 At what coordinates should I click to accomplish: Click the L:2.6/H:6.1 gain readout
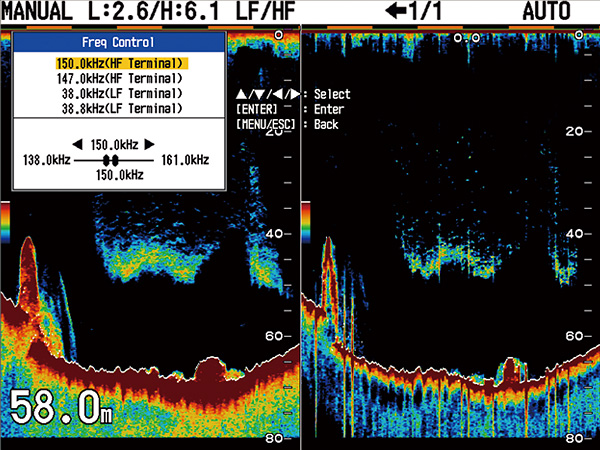pos(153,11)
